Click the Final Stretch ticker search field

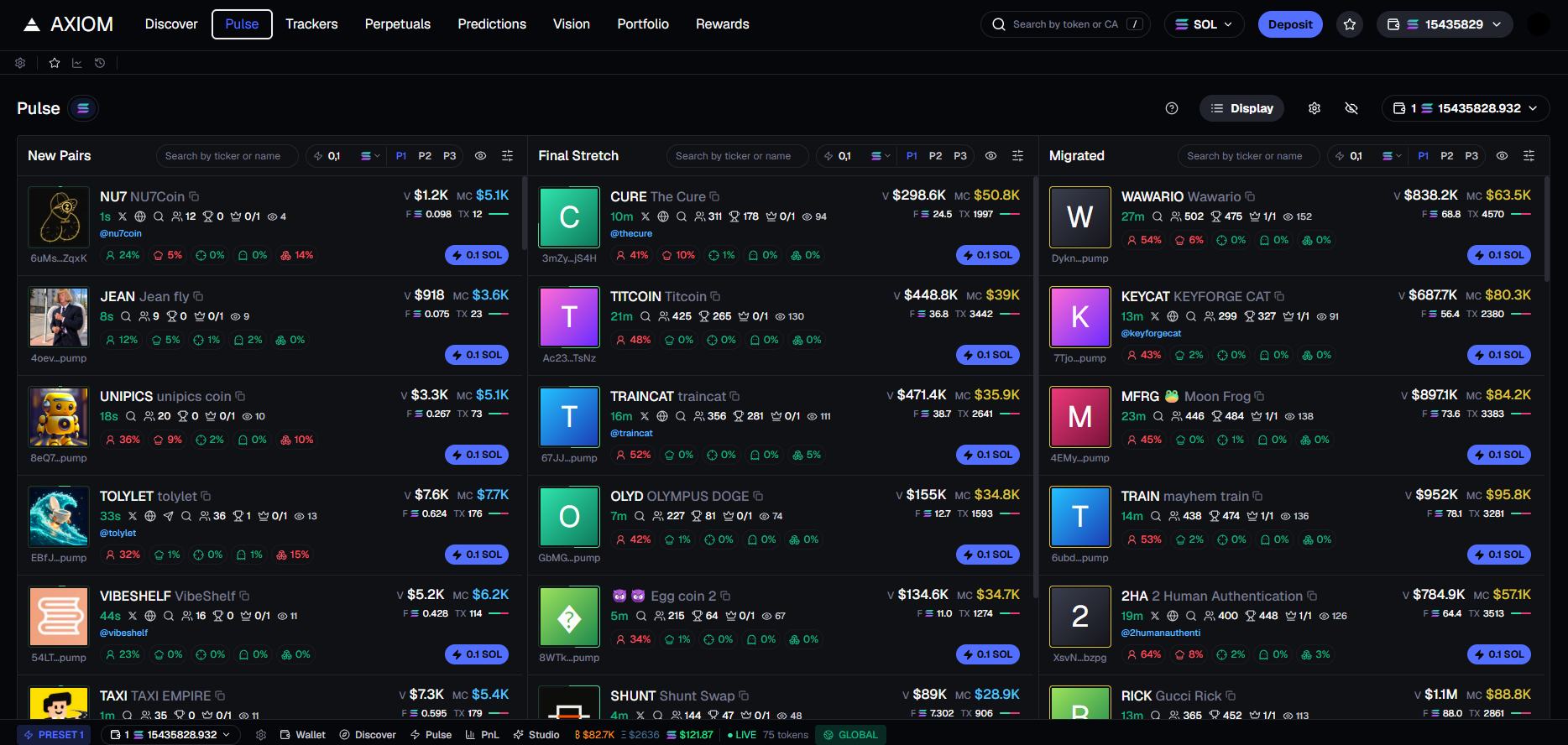[738, 156]
